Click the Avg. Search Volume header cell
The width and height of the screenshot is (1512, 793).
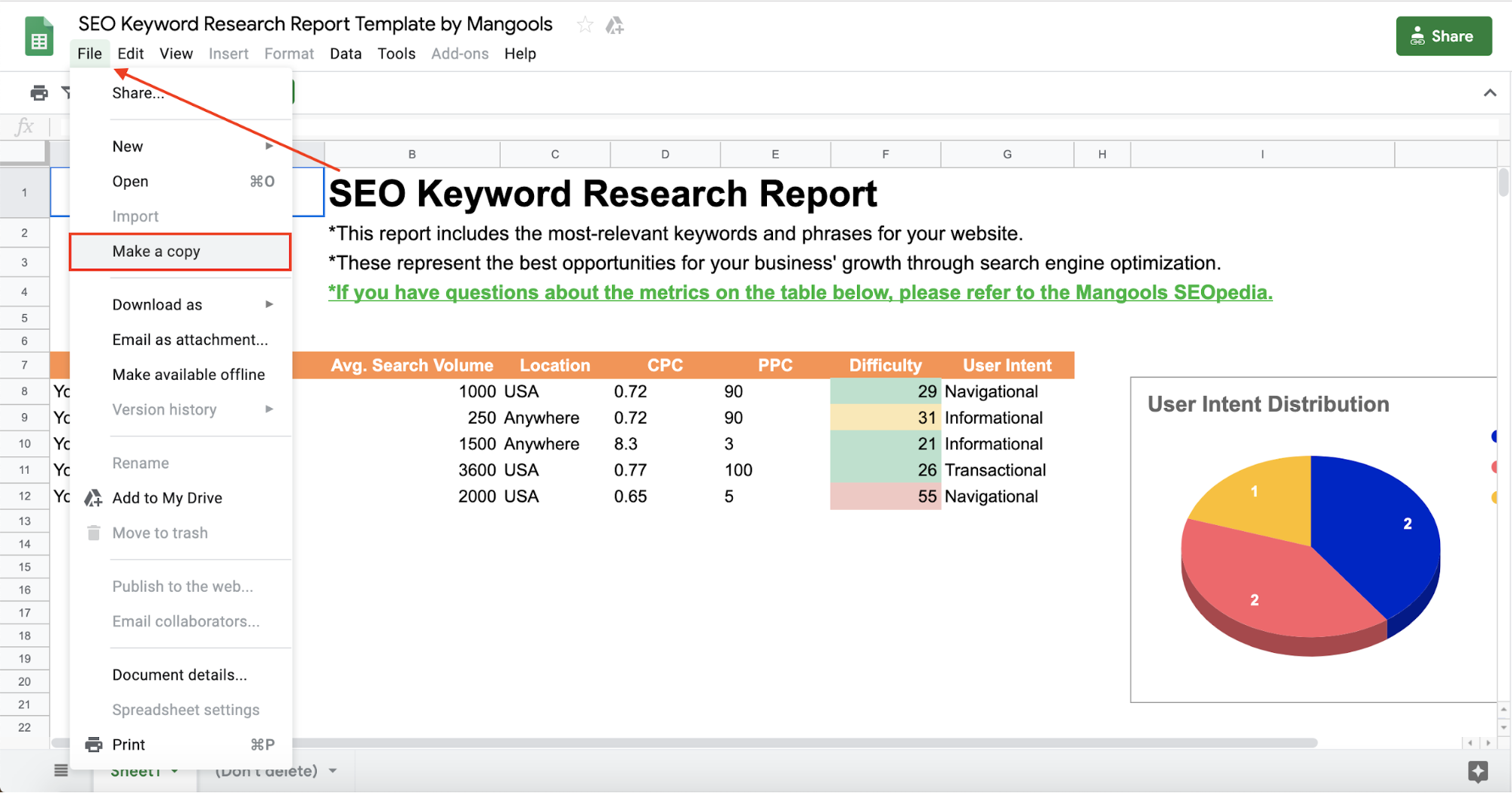412,365
